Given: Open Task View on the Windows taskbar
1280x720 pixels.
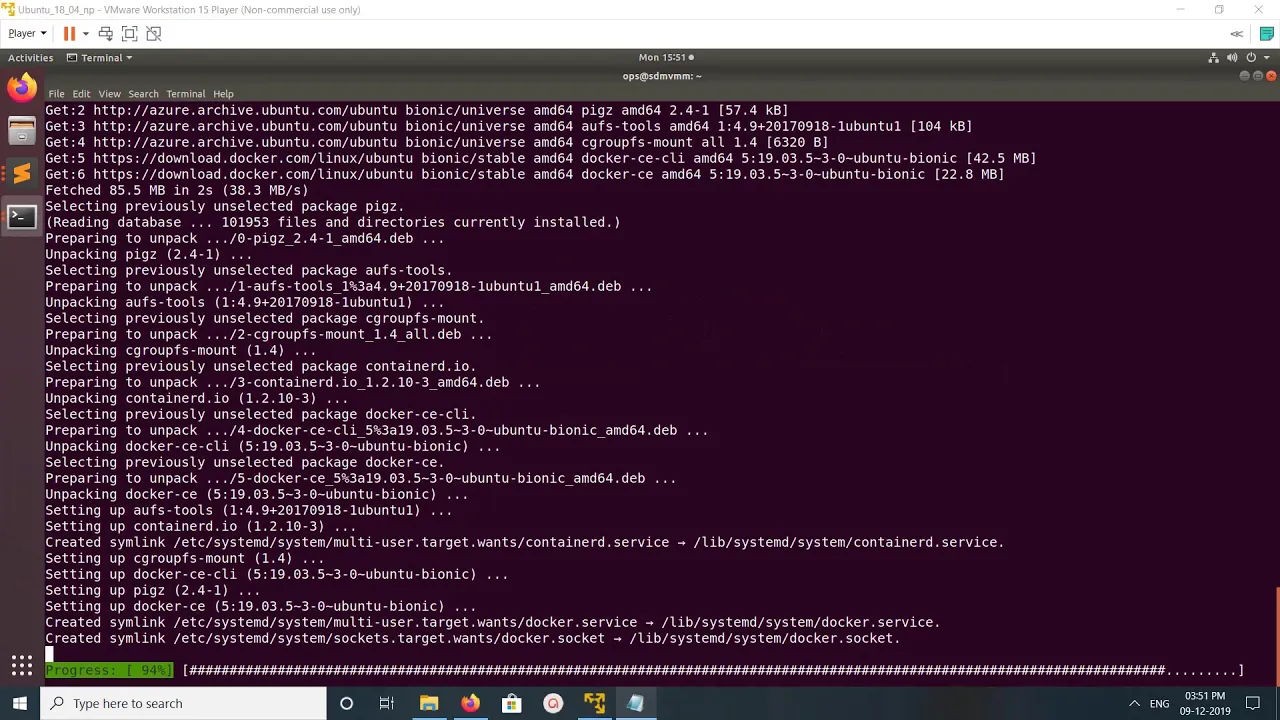Looking at the screenshot, I should 387,703.
